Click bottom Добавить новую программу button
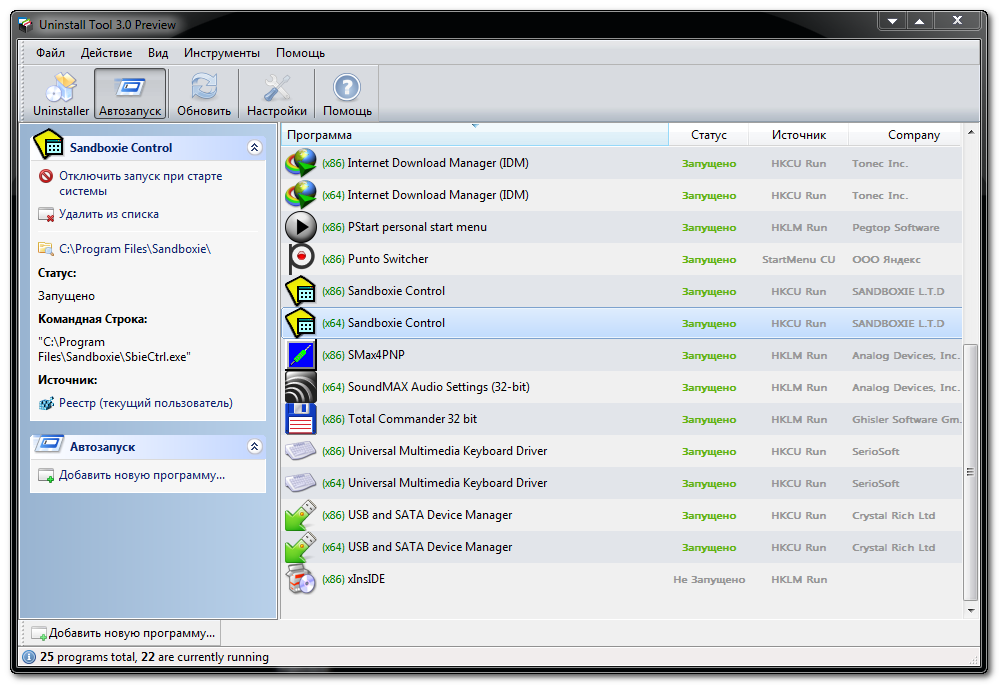 click(x=122, y=633)
